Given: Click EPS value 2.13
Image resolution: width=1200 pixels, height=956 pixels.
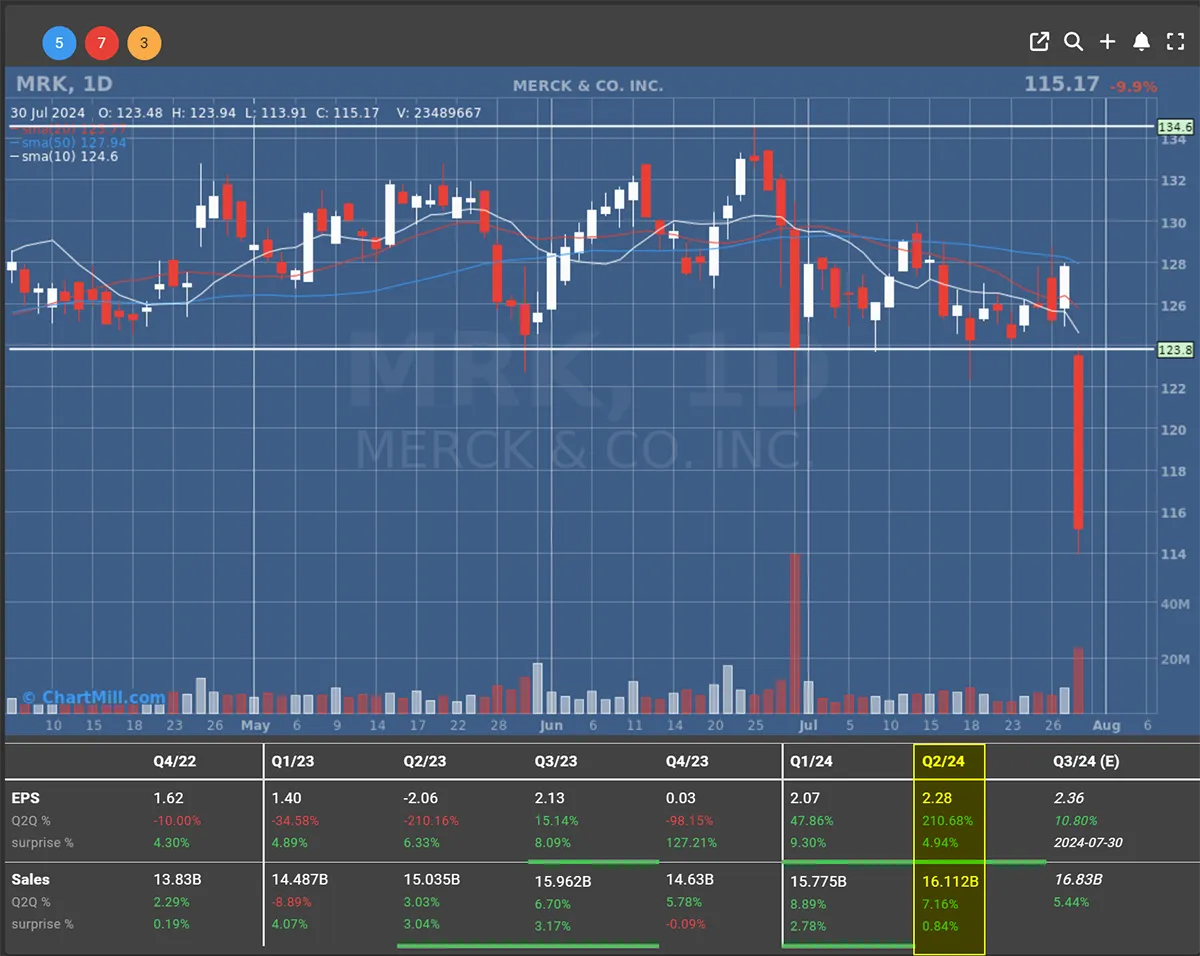Looking at the screenshot, I should [x=549, y=799].
